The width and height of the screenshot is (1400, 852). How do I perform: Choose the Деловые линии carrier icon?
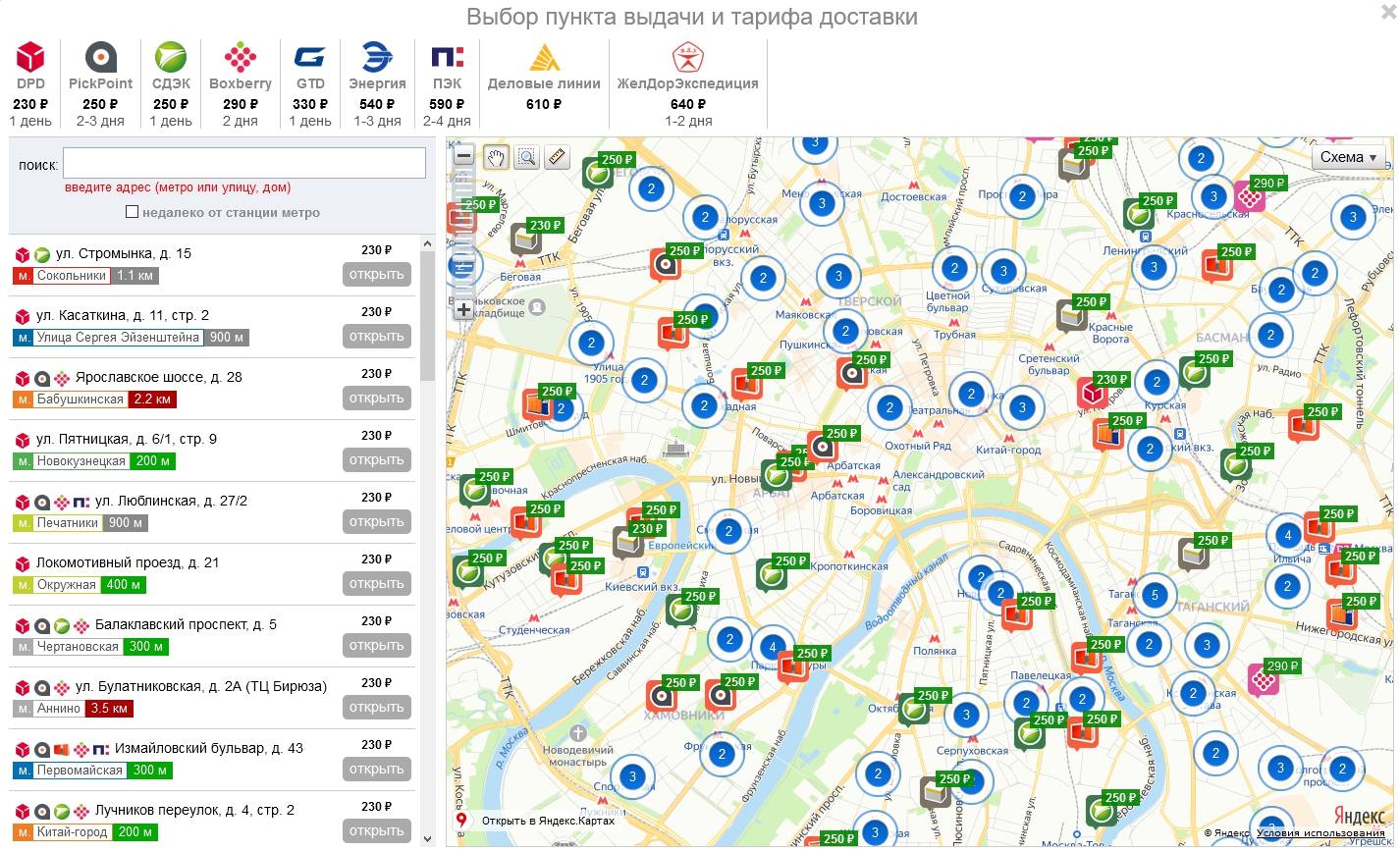(544, 56)
